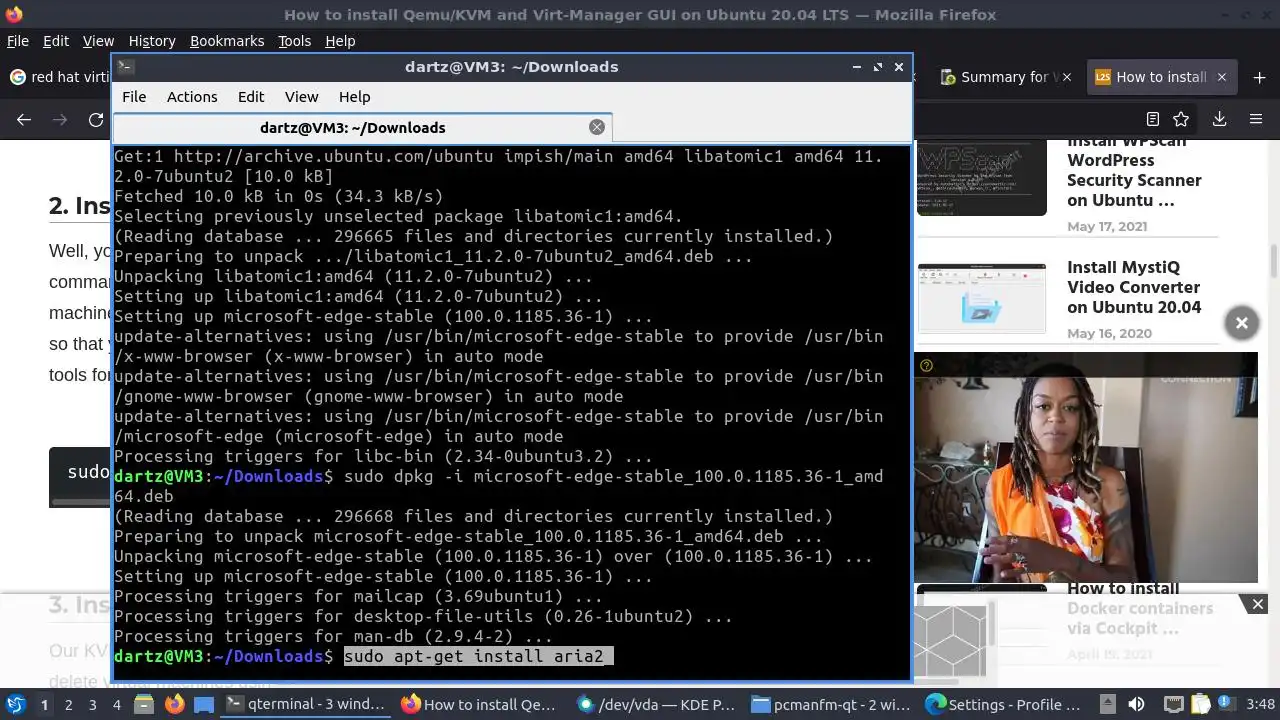This screenshot has height=720, width=1280.
Task: Click the Lubuntu start menu icon
Action: tap(15, 704)
